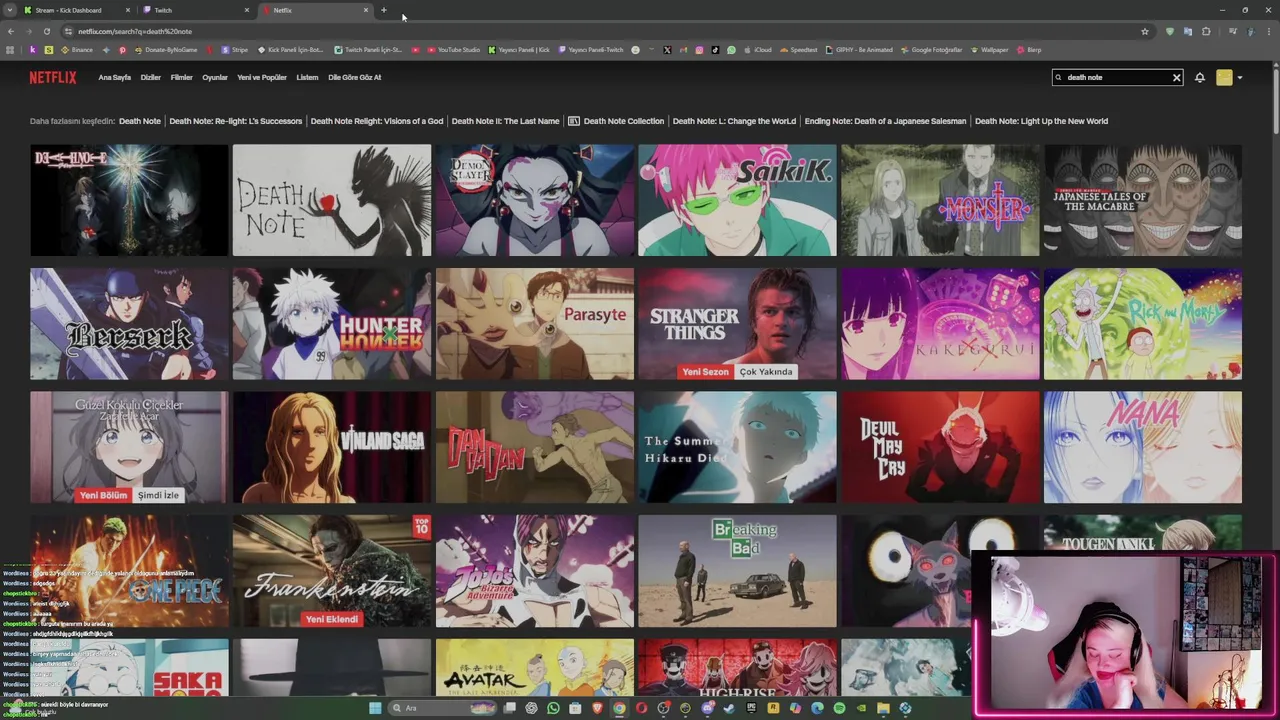Screen dimensions: 1280x720
Task: Open Diziler in Netflix menu
Action: point(151,77)
